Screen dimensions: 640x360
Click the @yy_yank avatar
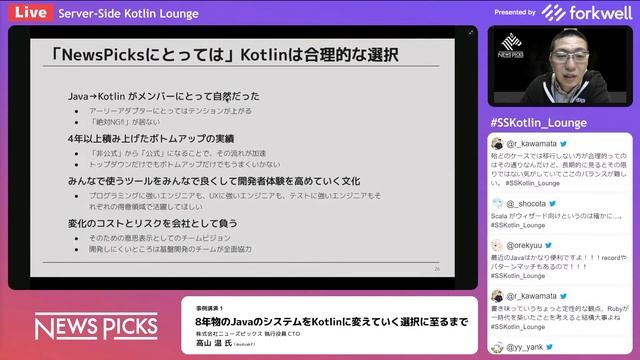point(497,347)
